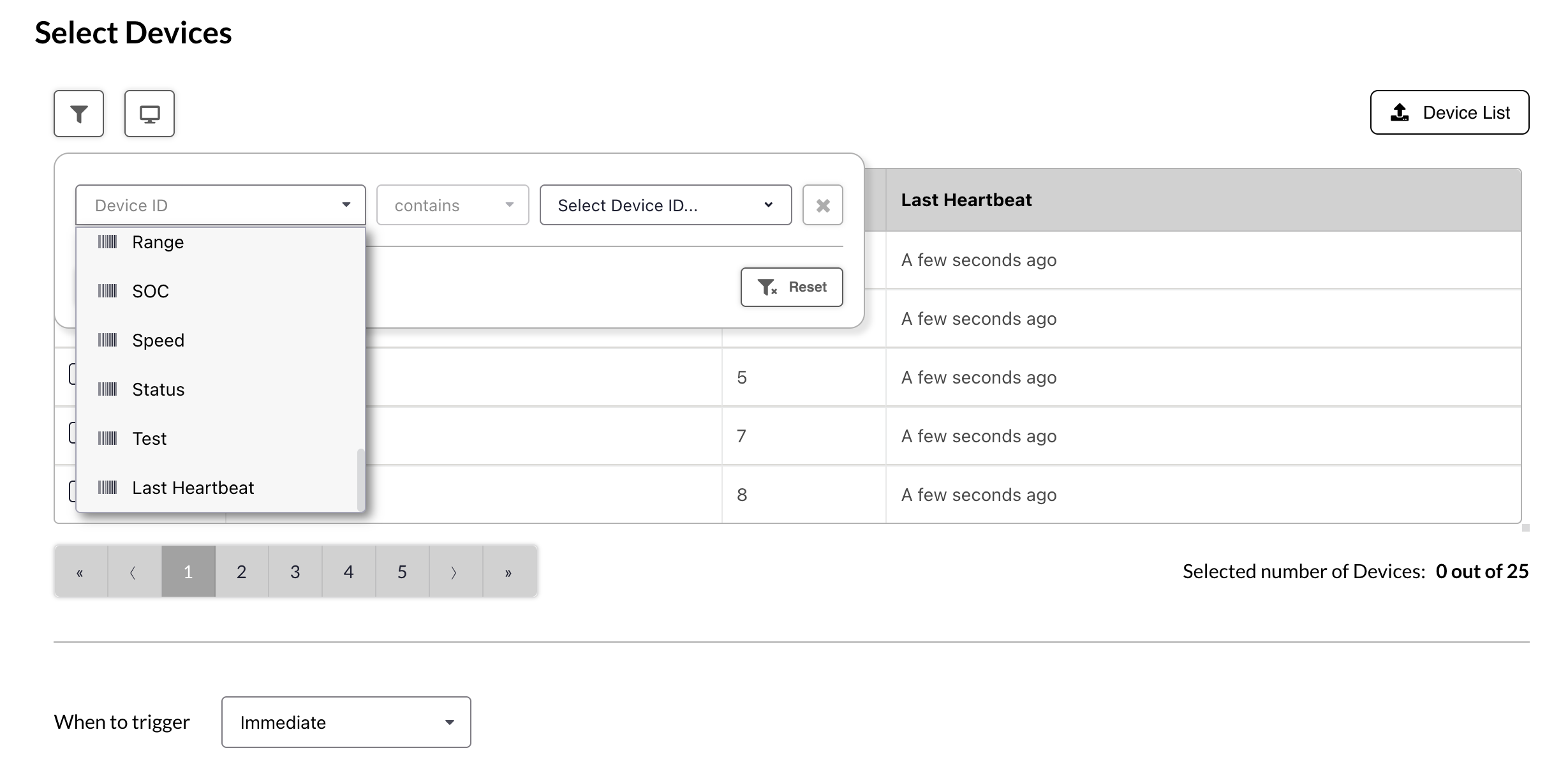
Task: Click the funnel filter icon button
Action: pyautogui.click(x=78, y=114)
